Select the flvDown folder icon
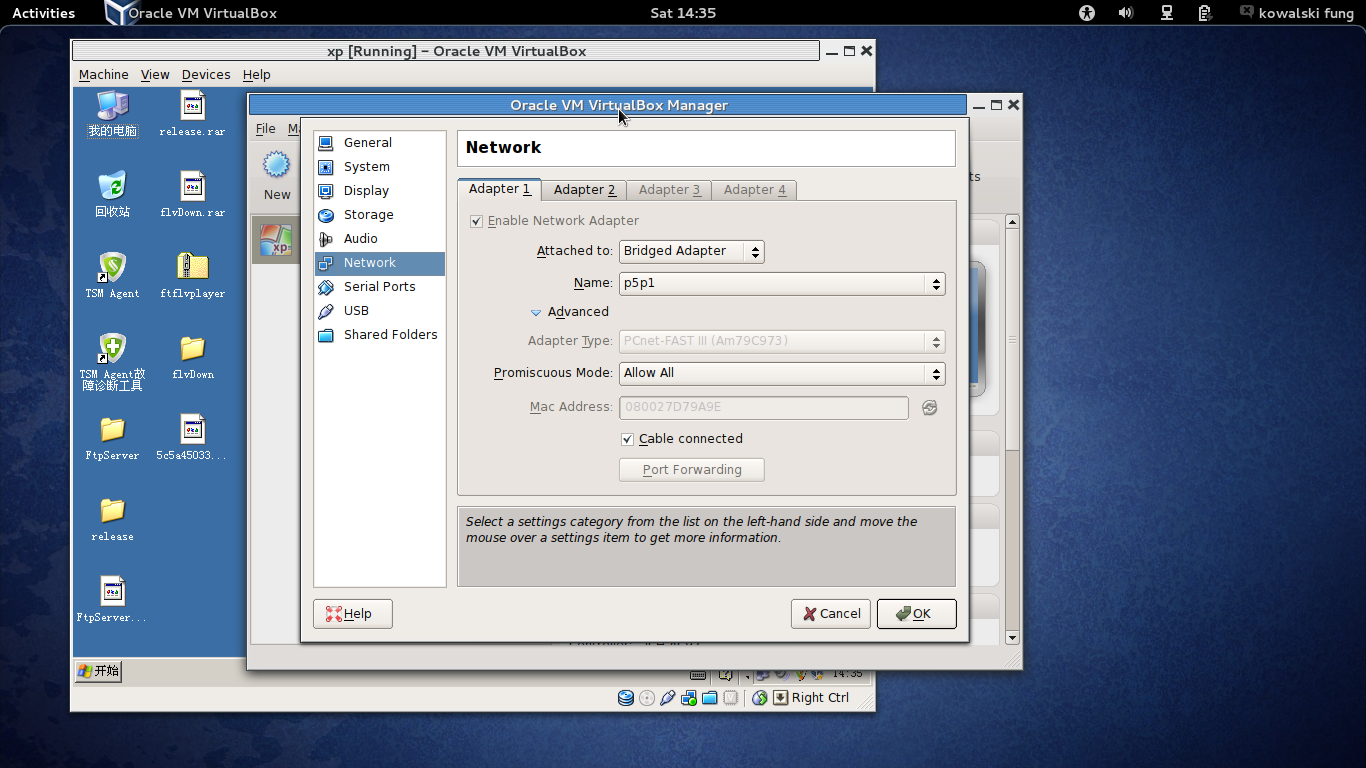The image size is (1366, 768). tap(192, 356)
